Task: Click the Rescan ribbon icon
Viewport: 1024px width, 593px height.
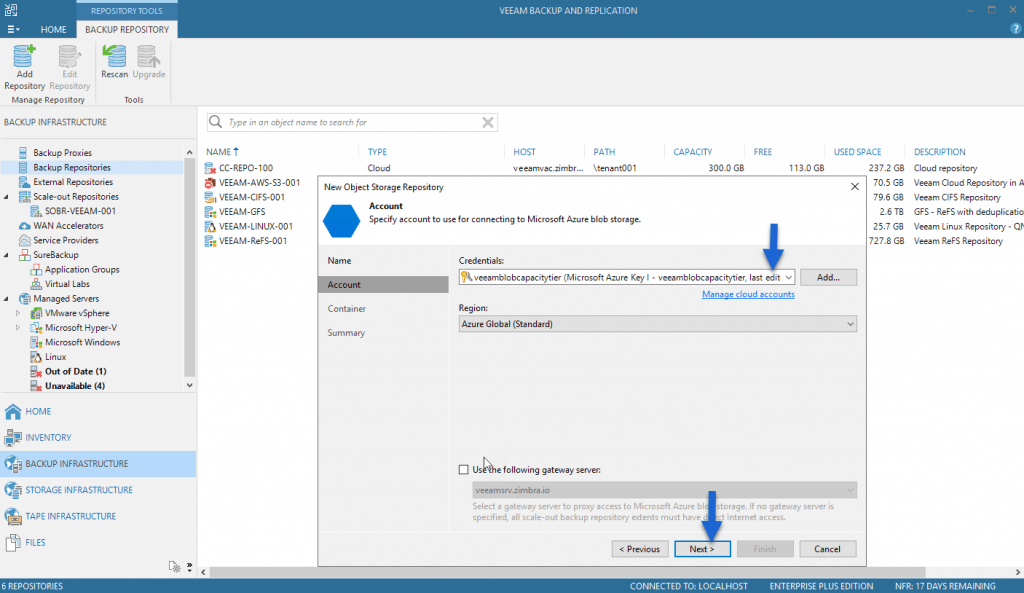Action: [114, 62]
